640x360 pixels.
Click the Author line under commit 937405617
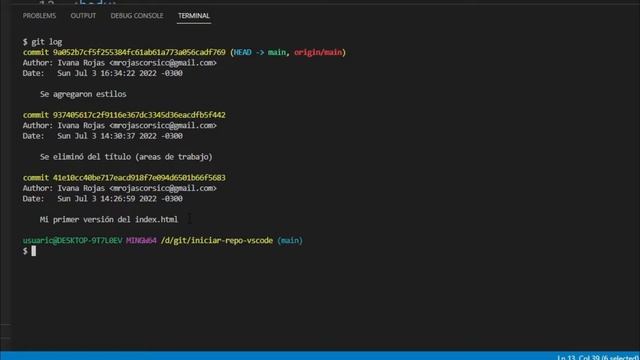(x=120, y=126)
